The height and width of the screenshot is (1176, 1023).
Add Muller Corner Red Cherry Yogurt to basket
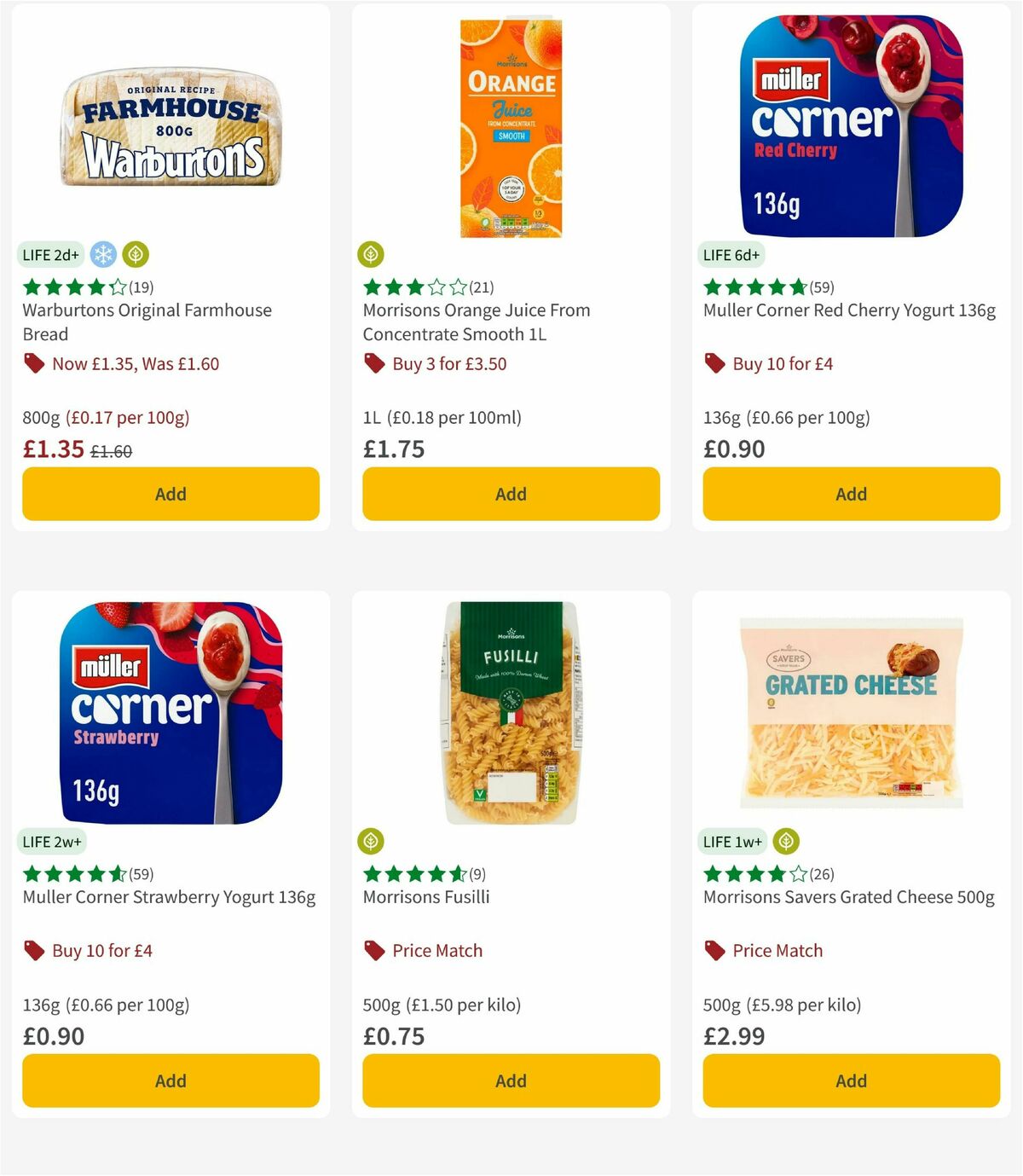(850, 494)
